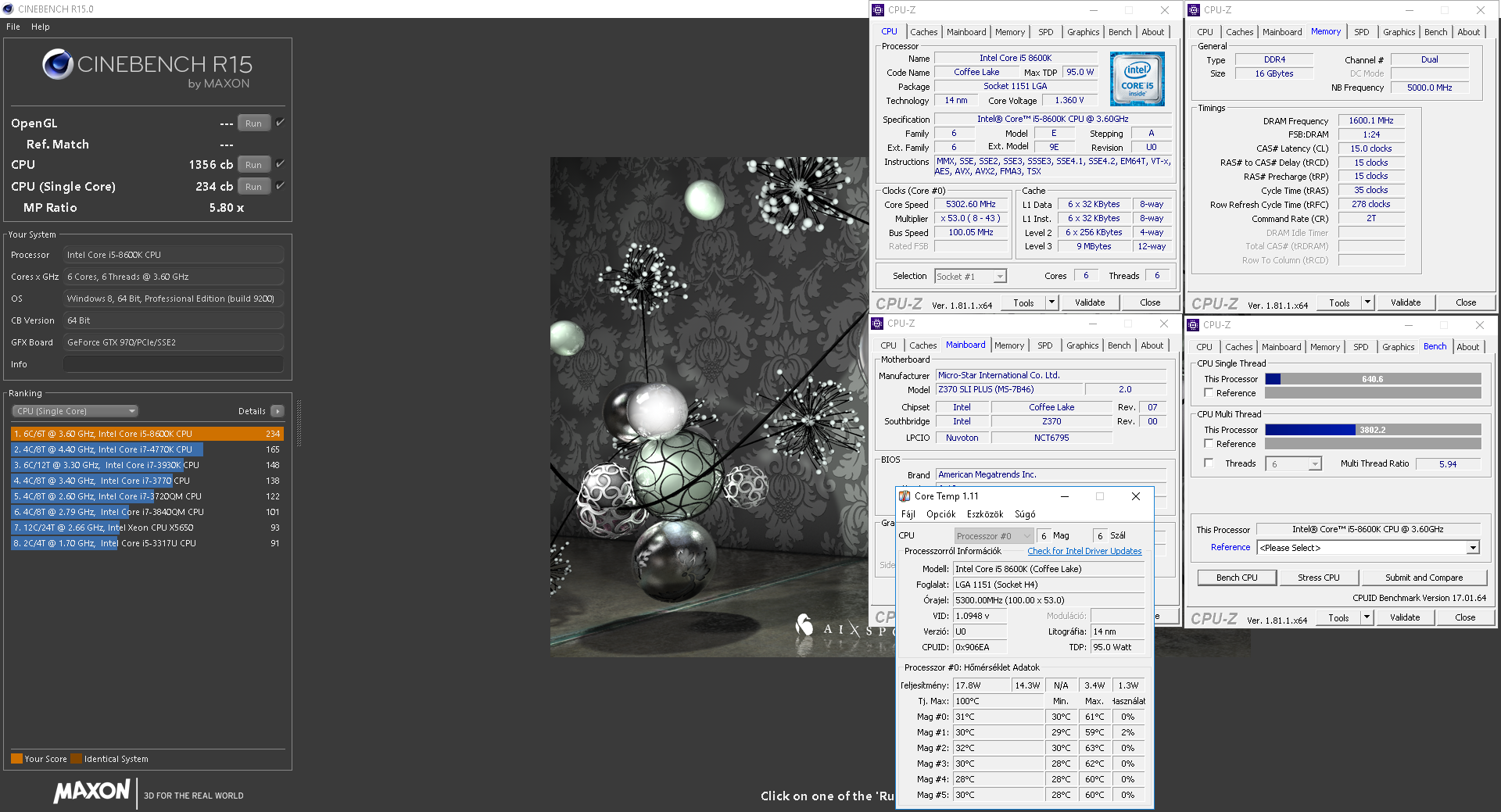Click the Core Temp title bar thermometer icon
This screenshot has height=812, width=1501.
point(905,496)
